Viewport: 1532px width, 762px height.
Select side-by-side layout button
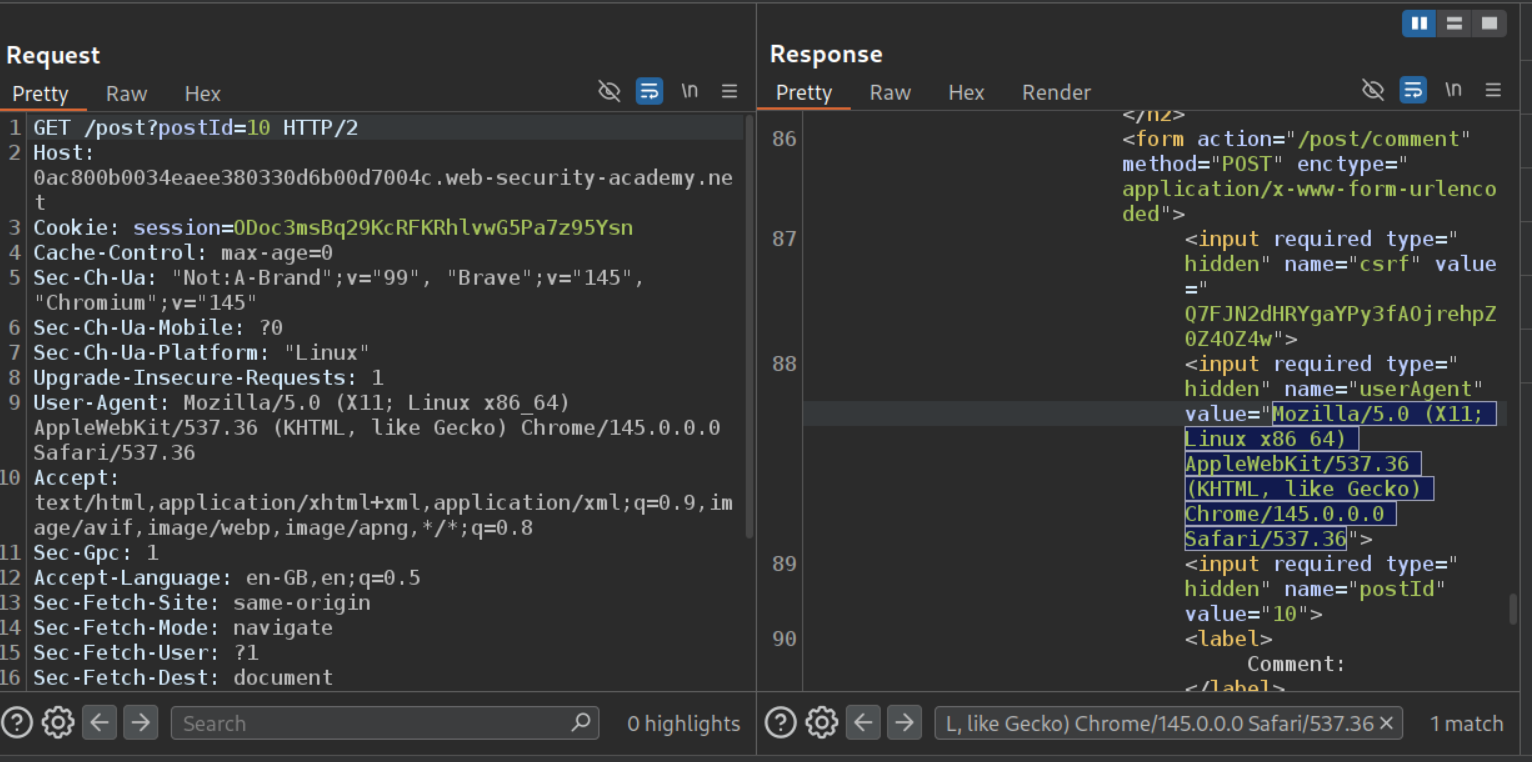pyautogui.click(x=1418, y=23)
